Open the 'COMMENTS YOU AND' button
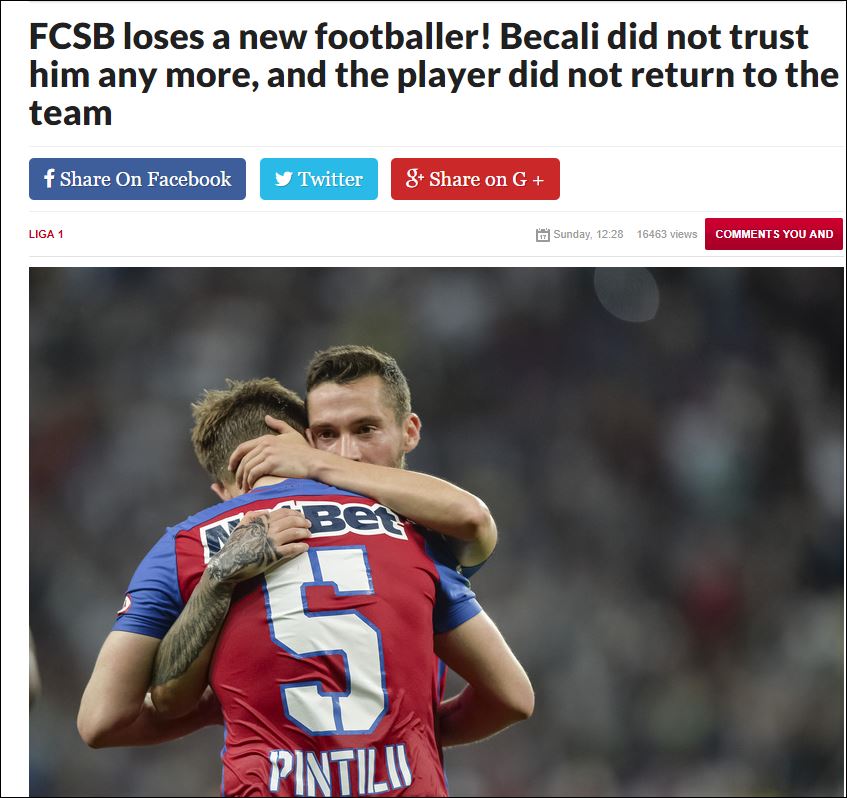The width and height of the screenshot is (847, 798). coord(774,234)
